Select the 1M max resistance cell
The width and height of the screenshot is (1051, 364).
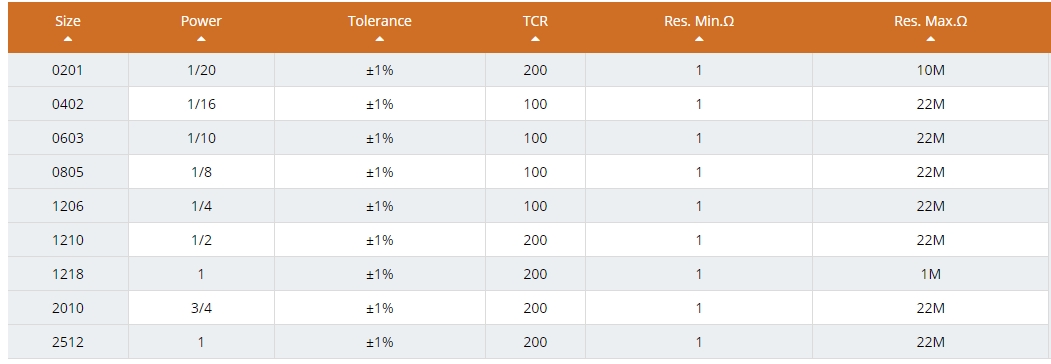(x=930, y=274)
